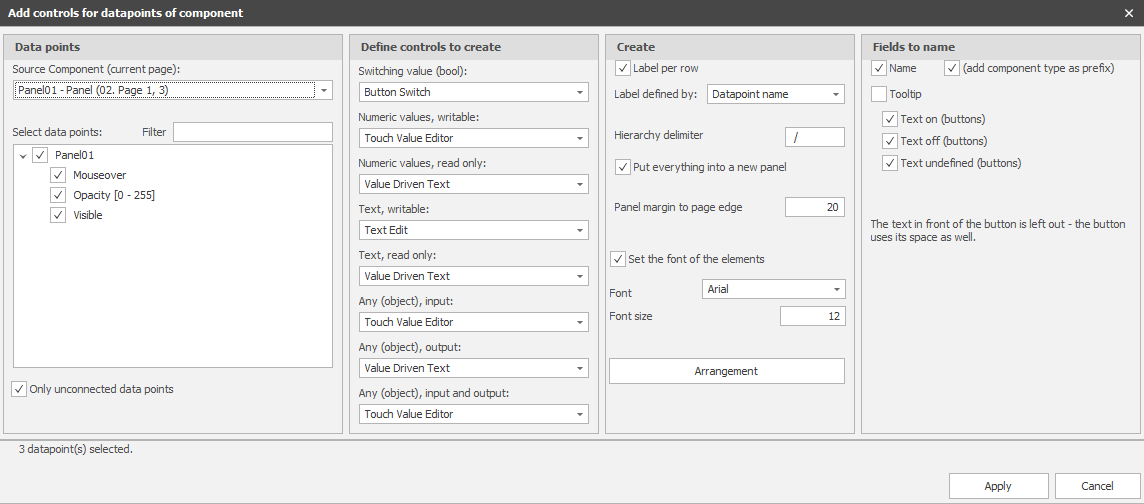Toggle add component type as prefix
This screenshot has width=1144, height=504.
coord(952,68)
